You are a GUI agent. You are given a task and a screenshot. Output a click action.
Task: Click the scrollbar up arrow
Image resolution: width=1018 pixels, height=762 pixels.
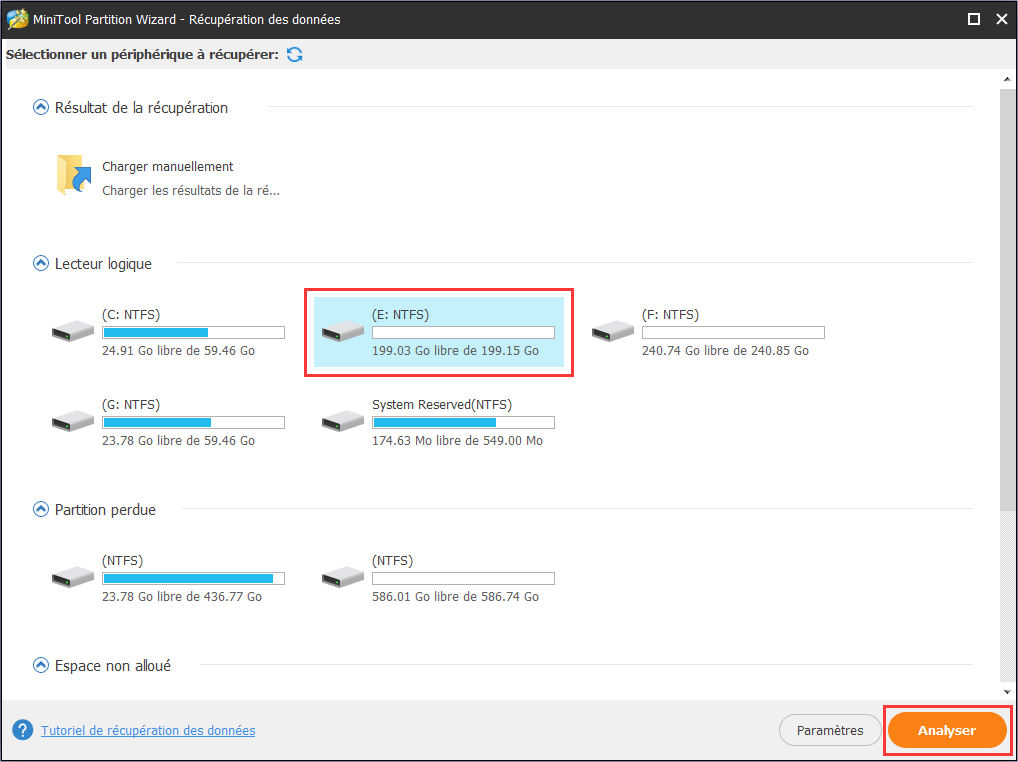click(1006, 79)
